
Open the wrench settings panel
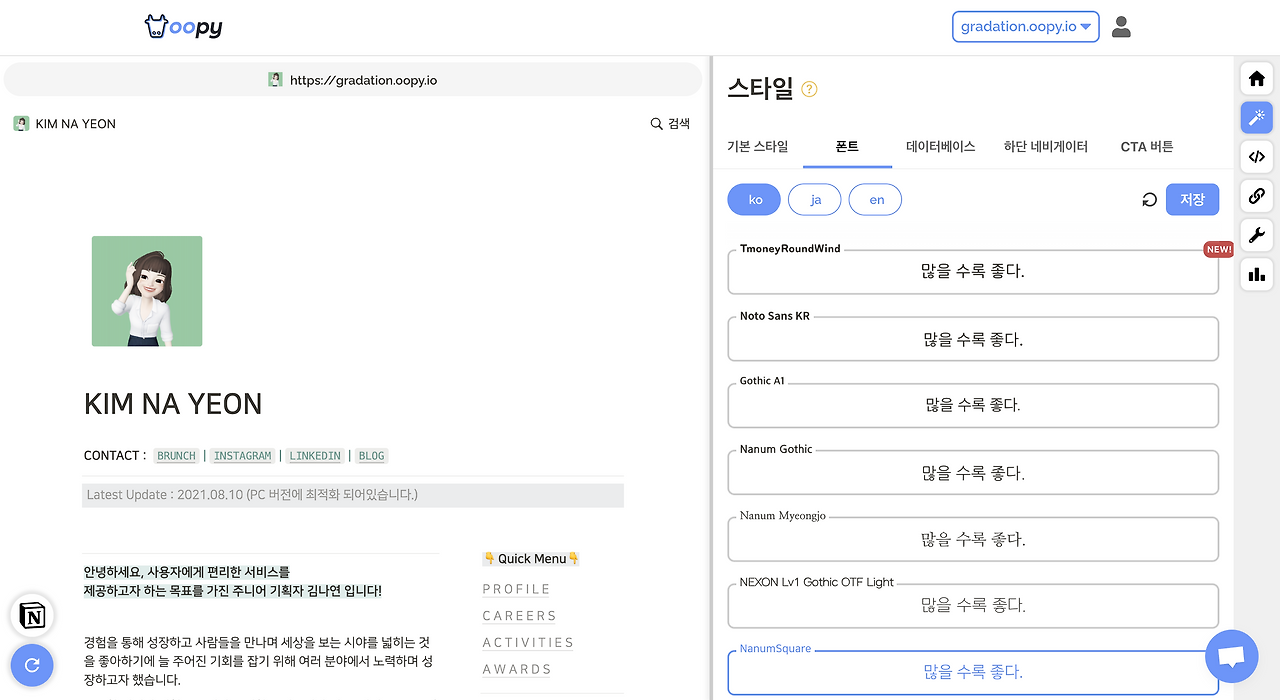1256,235
